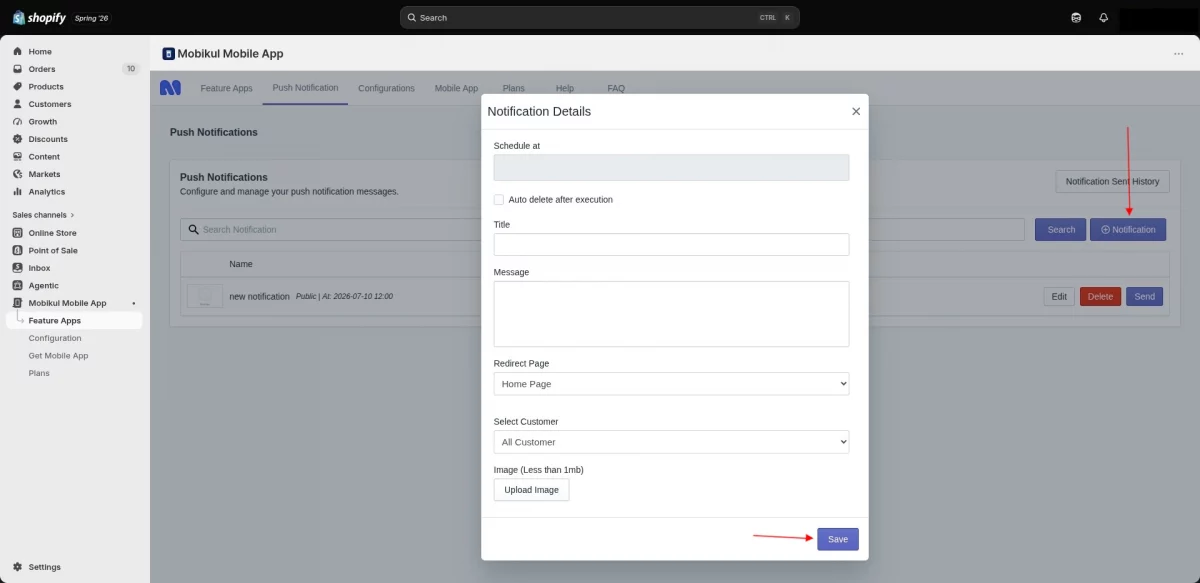Open Plans in the sidebar submenu
Image resolution: width=1200 pixels, height=583 pixels.
pyautogui.click(x=39, y=373)
